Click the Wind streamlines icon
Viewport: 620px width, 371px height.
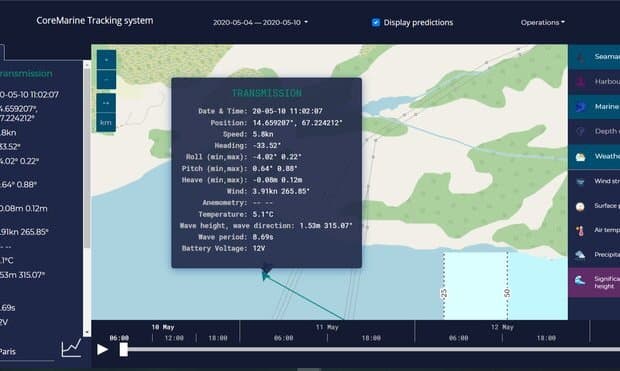[x=580, y=182]
